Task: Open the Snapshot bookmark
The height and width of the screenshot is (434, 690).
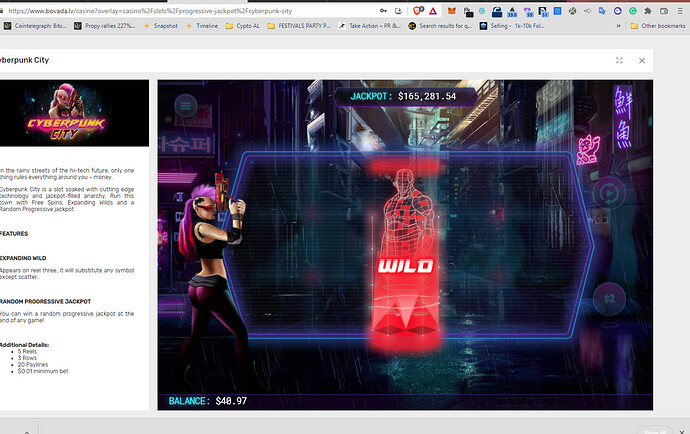Action: (x=161, y=26)
